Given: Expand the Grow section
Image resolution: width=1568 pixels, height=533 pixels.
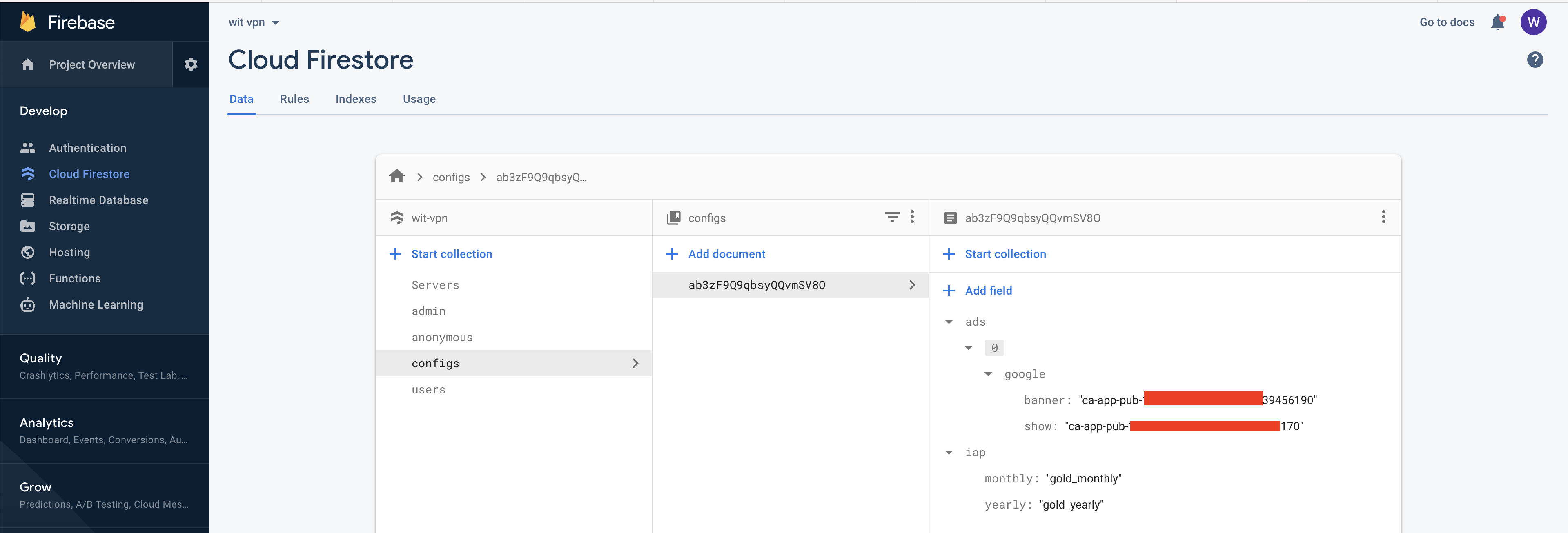Looking at the screenshot, I should click(x=104, y=495).
